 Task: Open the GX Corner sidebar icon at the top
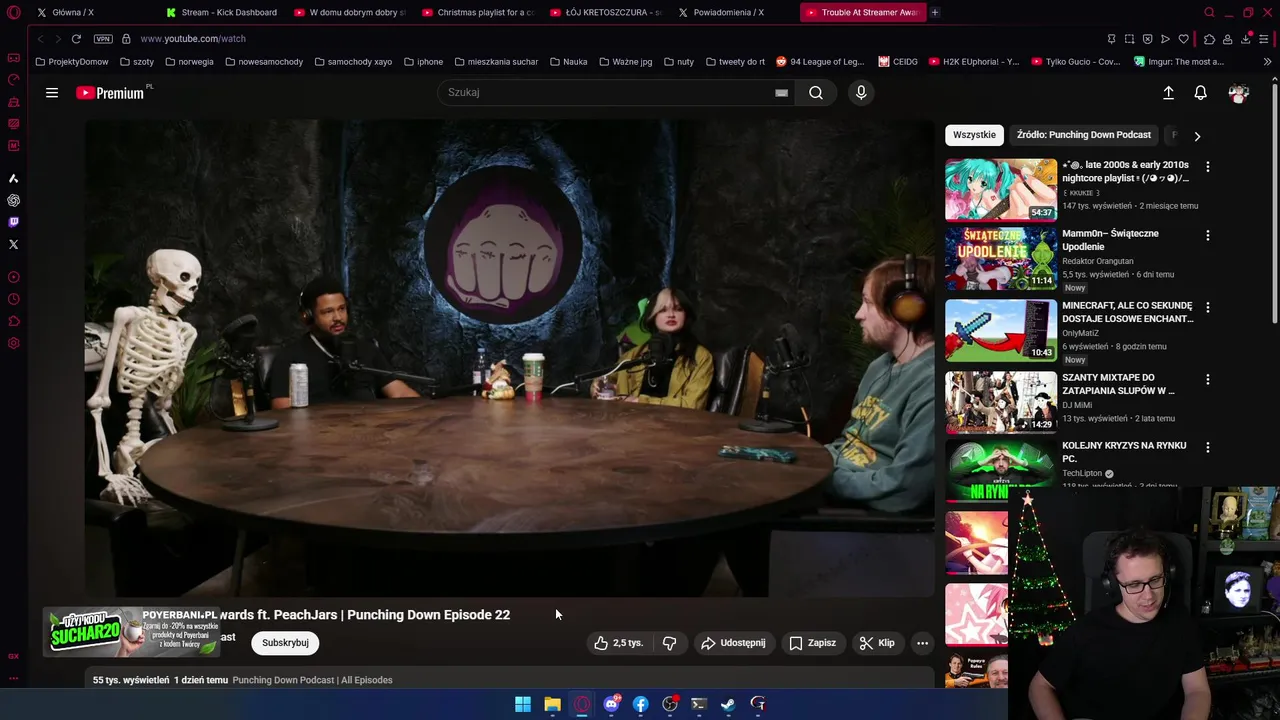[x=13, y=58]
